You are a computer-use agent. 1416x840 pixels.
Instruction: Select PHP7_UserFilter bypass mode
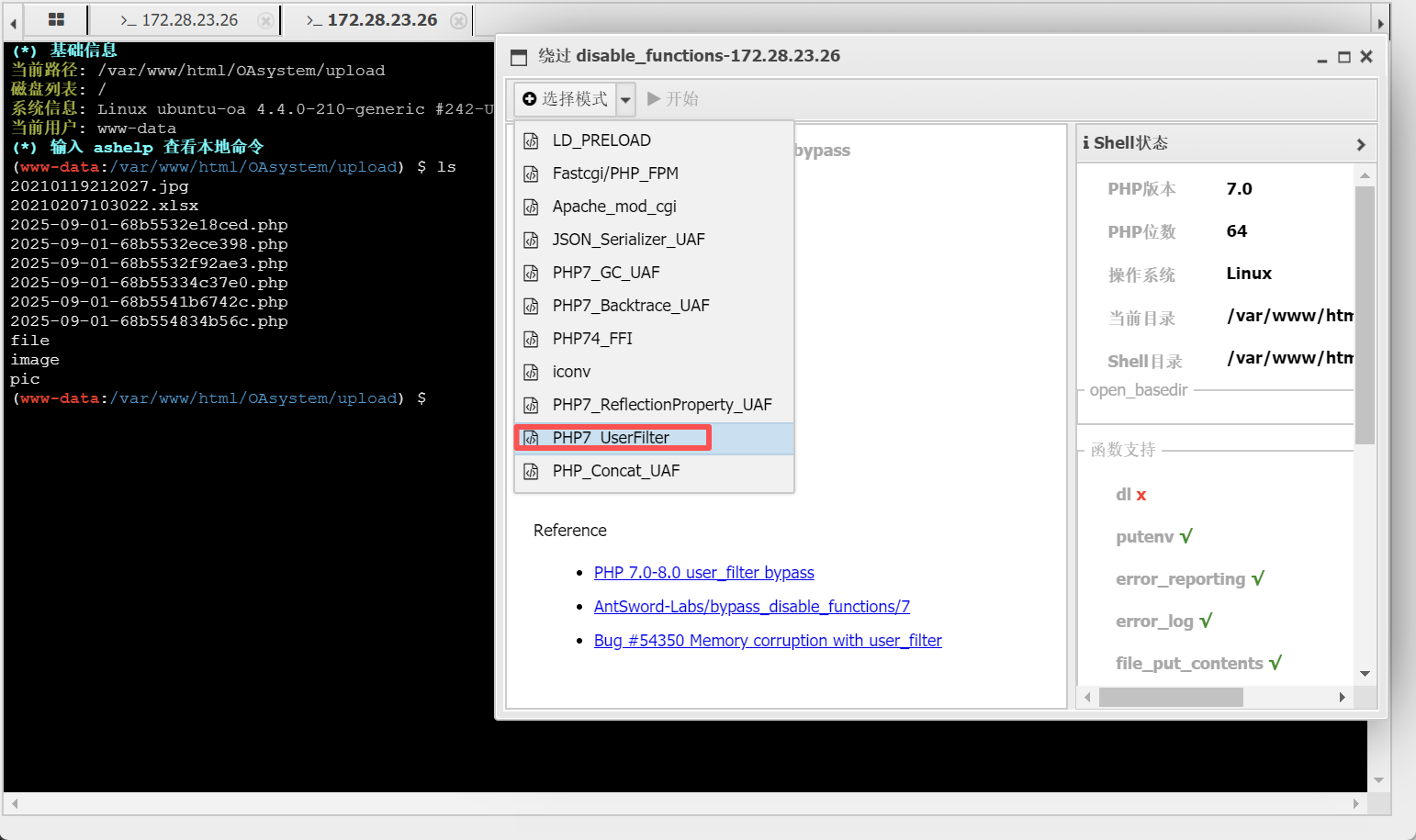[611, 438]
